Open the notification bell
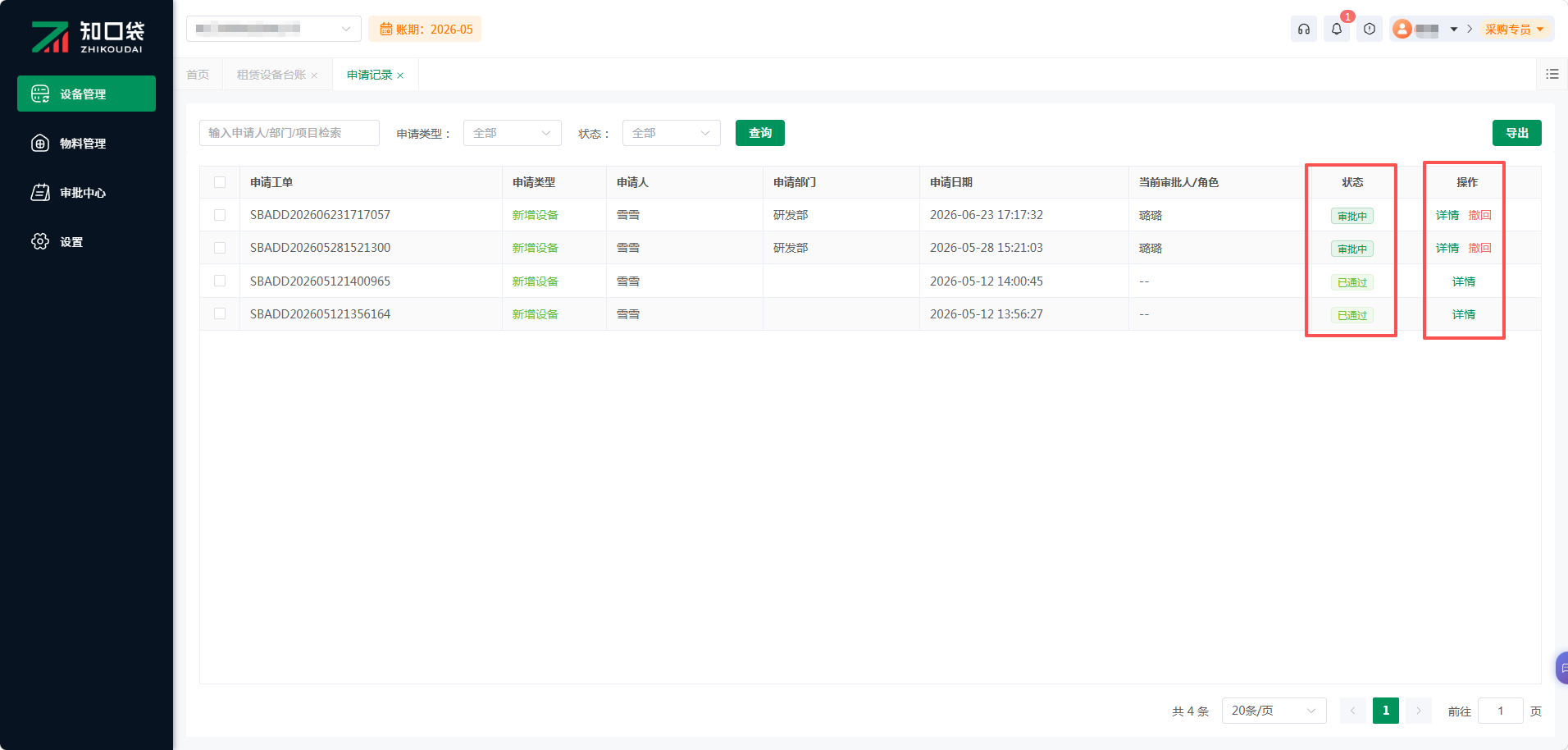The width and height of the screenshot is (1568, 750). [x=1337, y=29]
